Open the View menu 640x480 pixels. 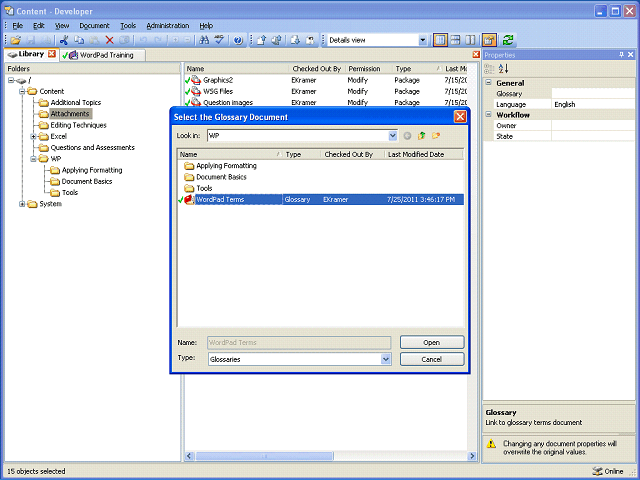click(62, 26)
